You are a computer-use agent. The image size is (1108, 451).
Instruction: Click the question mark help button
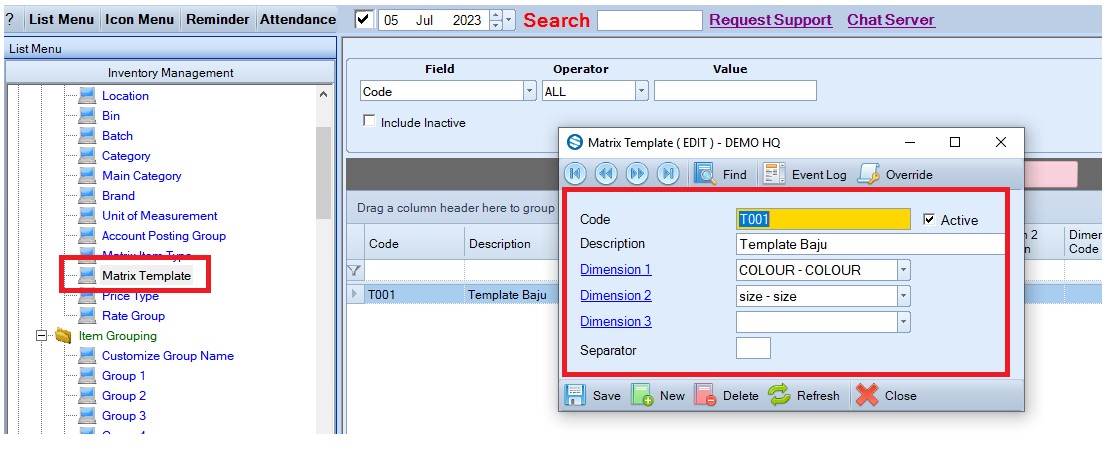click(10, 20)
